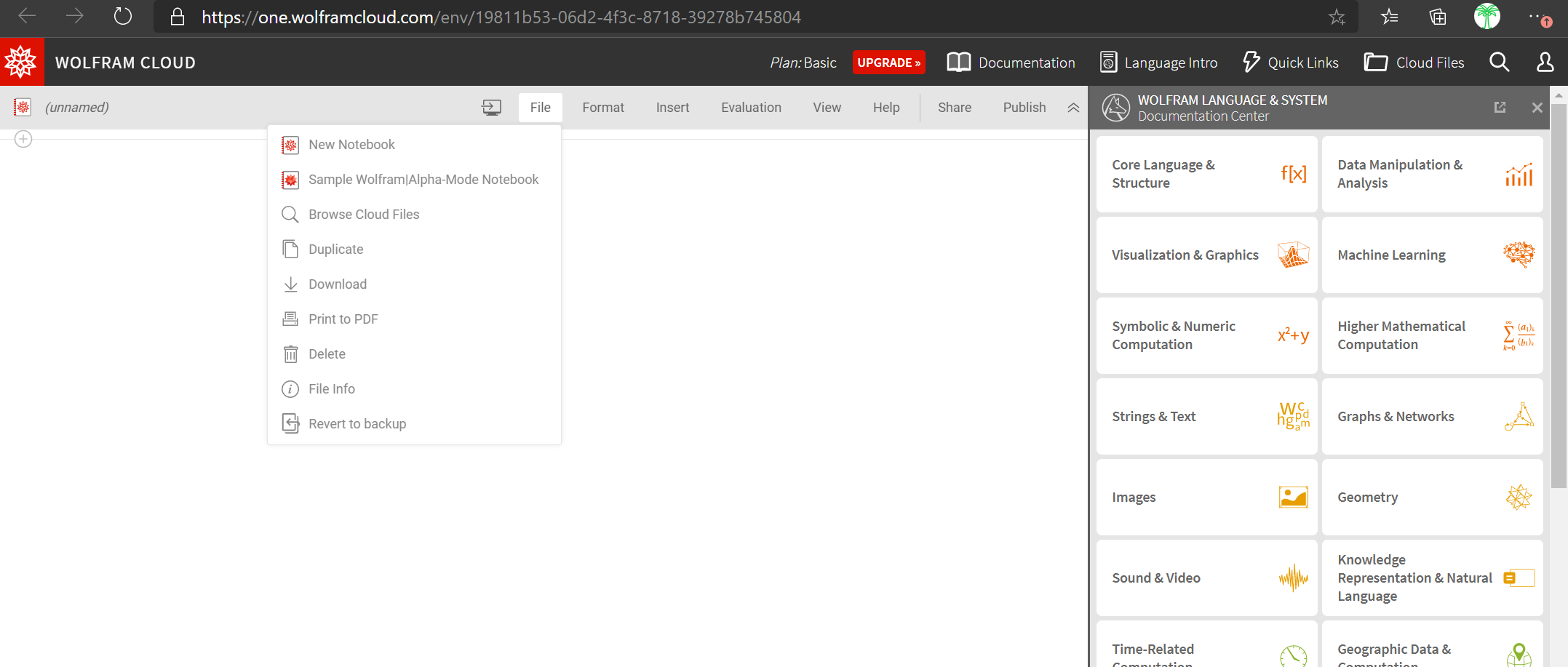Open the View menu

pos(827,108)
